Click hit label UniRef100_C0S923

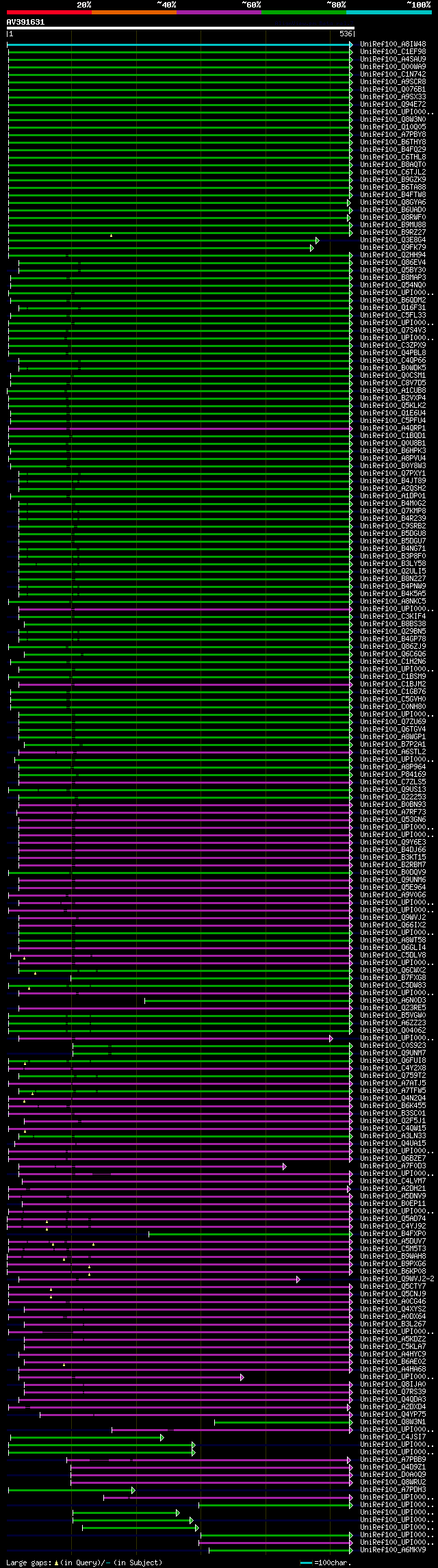(393, 1046)
